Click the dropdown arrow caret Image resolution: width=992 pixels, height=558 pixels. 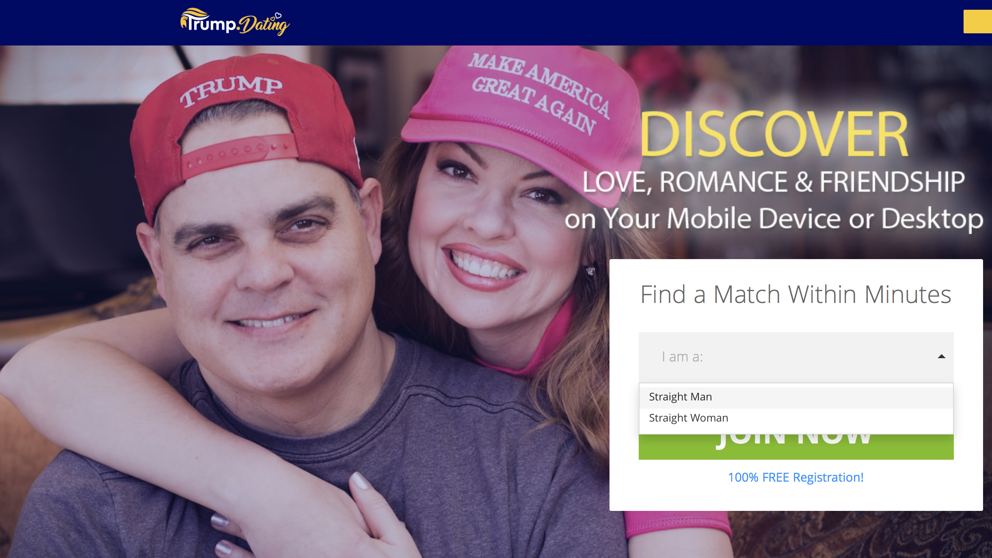[941, 357]
